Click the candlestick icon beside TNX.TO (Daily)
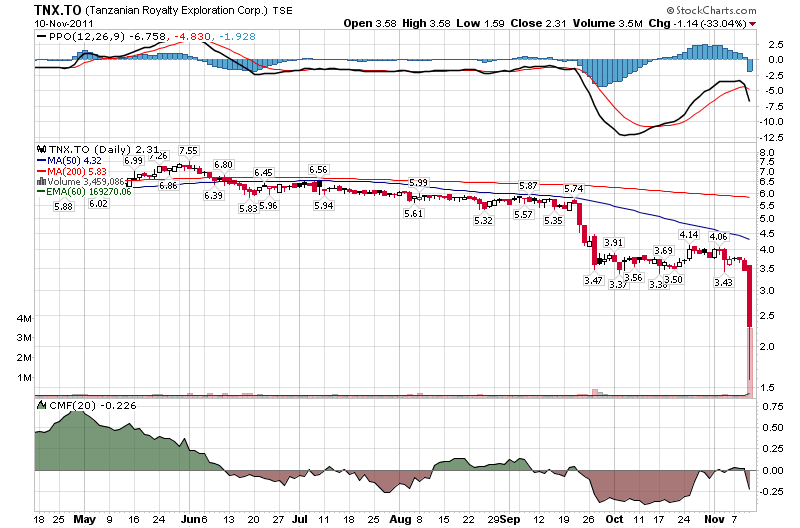 (40, 147)
